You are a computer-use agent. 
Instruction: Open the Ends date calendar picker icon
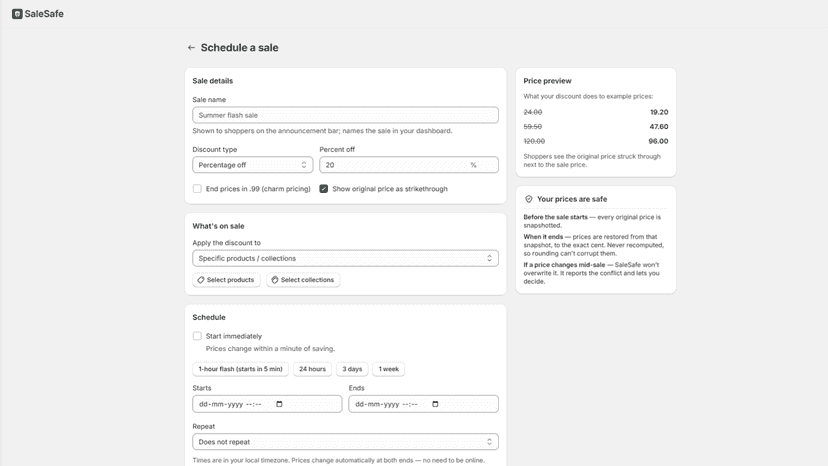point(435,404)
